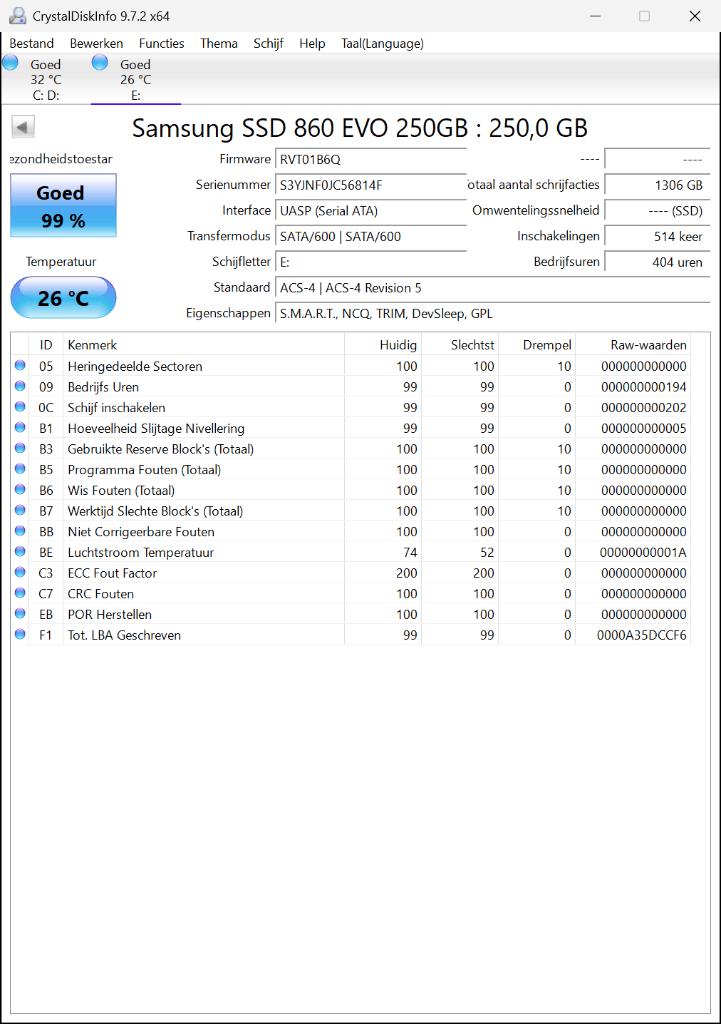Screen dimensions: 721x1024
Task: Click status orb of Wis Fouten row
Action: click(x=20, y=490)
